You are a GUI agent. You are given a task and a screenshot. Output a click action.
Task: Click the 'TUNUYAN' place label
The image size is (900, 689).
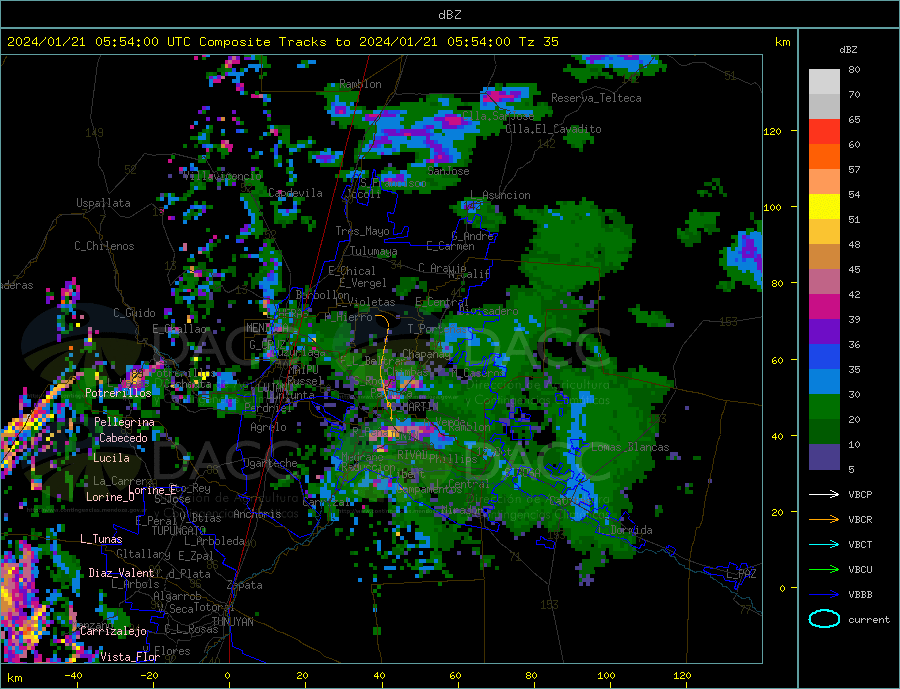pyautogui.click(x=232, y=622)
